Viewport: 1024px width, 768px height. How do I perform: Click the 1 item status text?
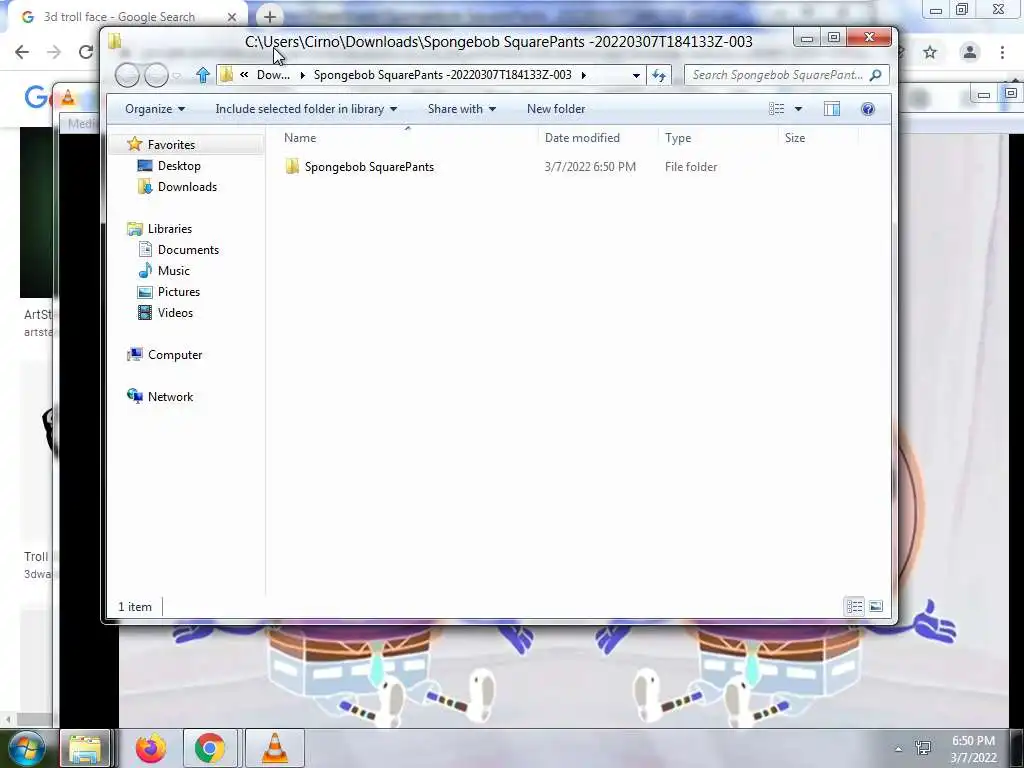coord(135,607)
